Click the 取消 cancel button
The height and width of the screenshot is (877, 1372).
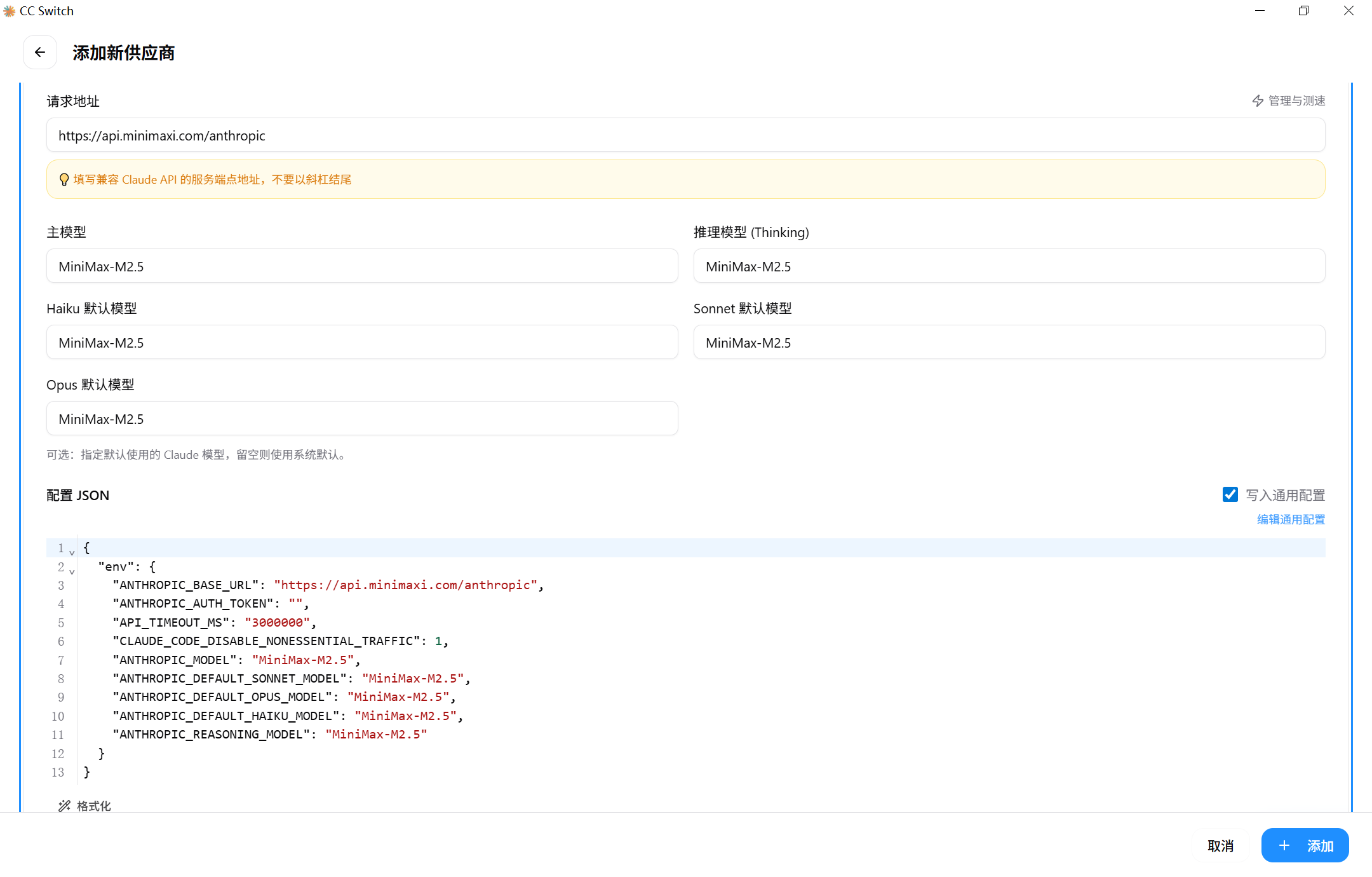pyautogui.click(x=1220, y=846)
